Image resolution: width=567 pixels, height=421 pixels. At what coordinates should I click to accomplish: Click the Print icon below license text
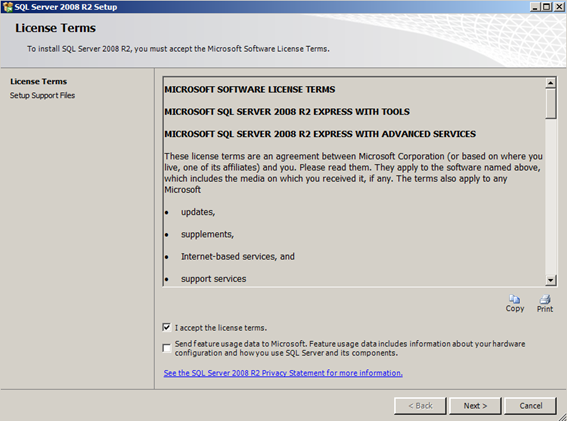(x=545, y=304)
